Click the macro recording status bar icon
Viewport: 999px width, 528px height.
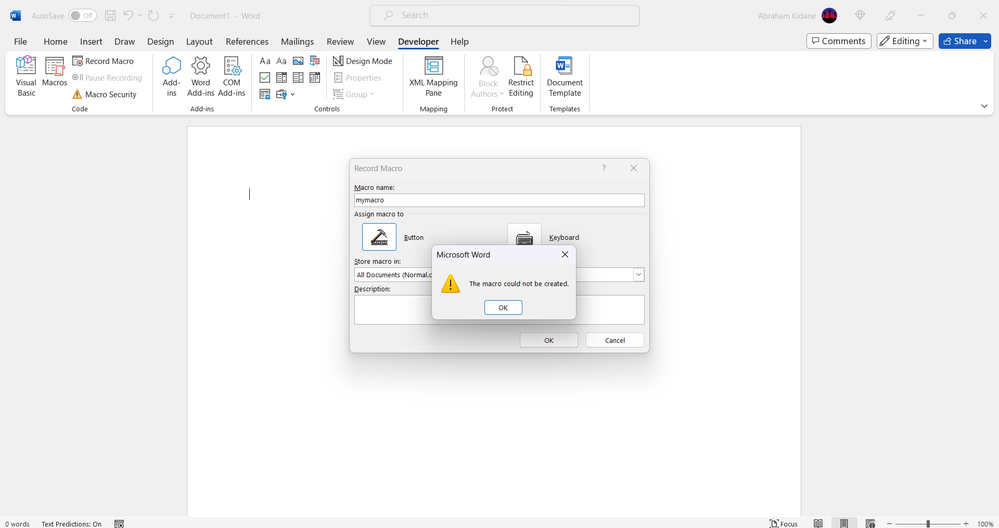click(119, 524)
